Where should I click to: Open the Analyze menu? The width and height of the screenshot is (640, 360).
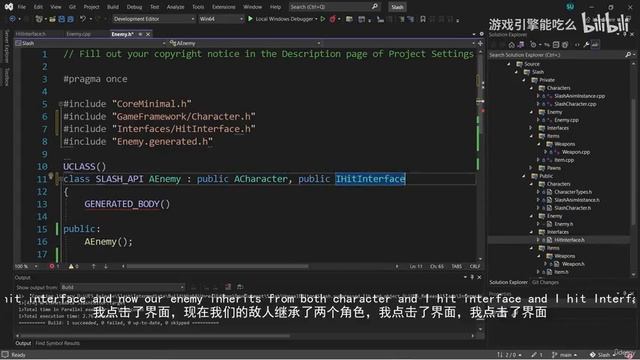pos(176,7)
